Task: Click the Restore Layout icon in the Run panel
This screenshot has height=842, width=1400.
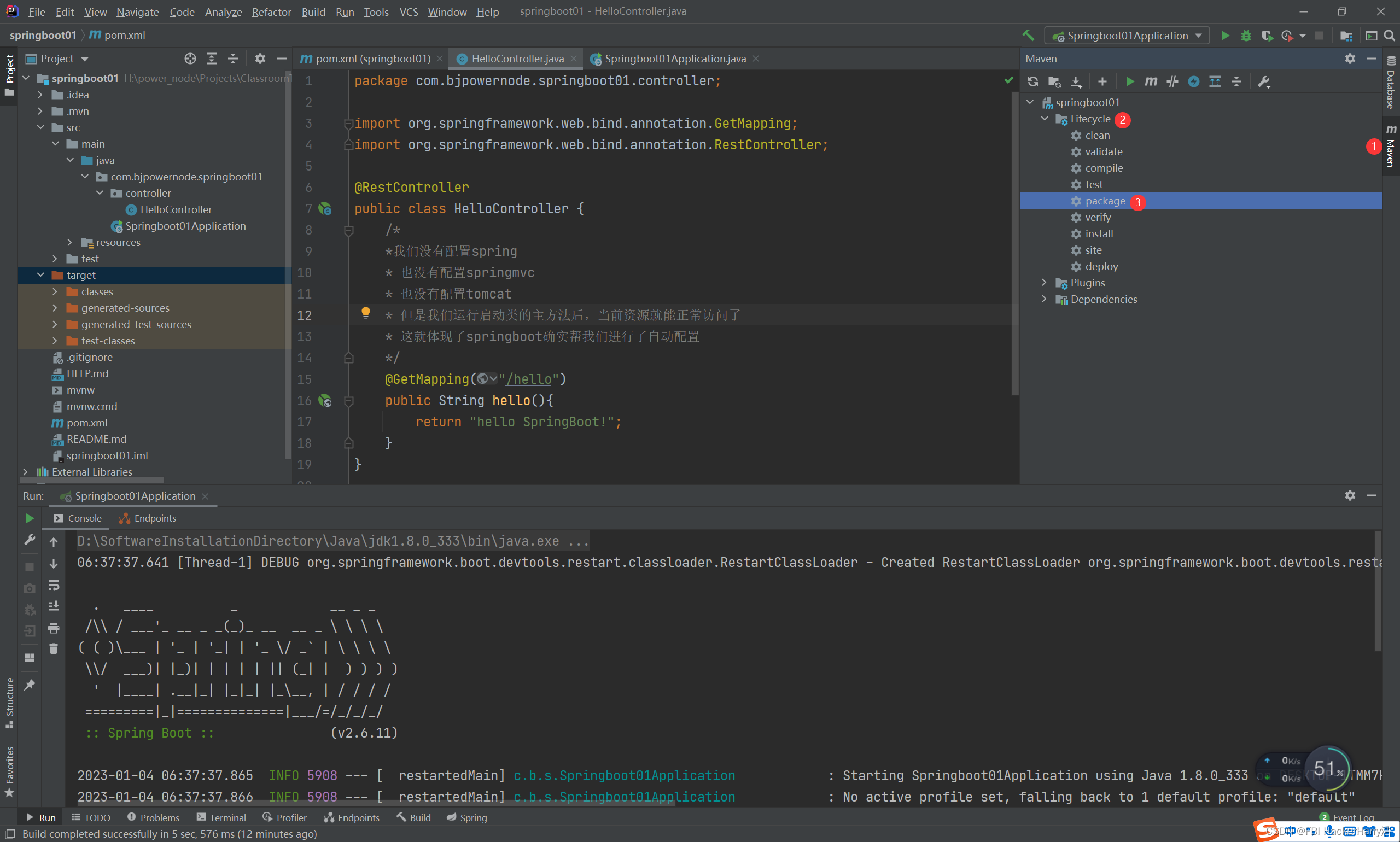Action: coord(30,658)
